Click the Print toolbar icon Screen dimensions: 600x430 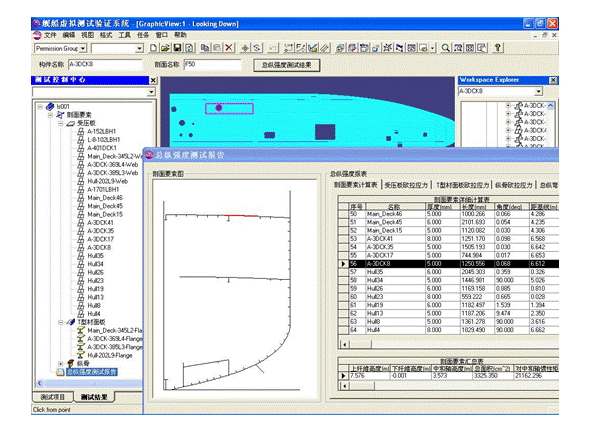tap(187, 47)
